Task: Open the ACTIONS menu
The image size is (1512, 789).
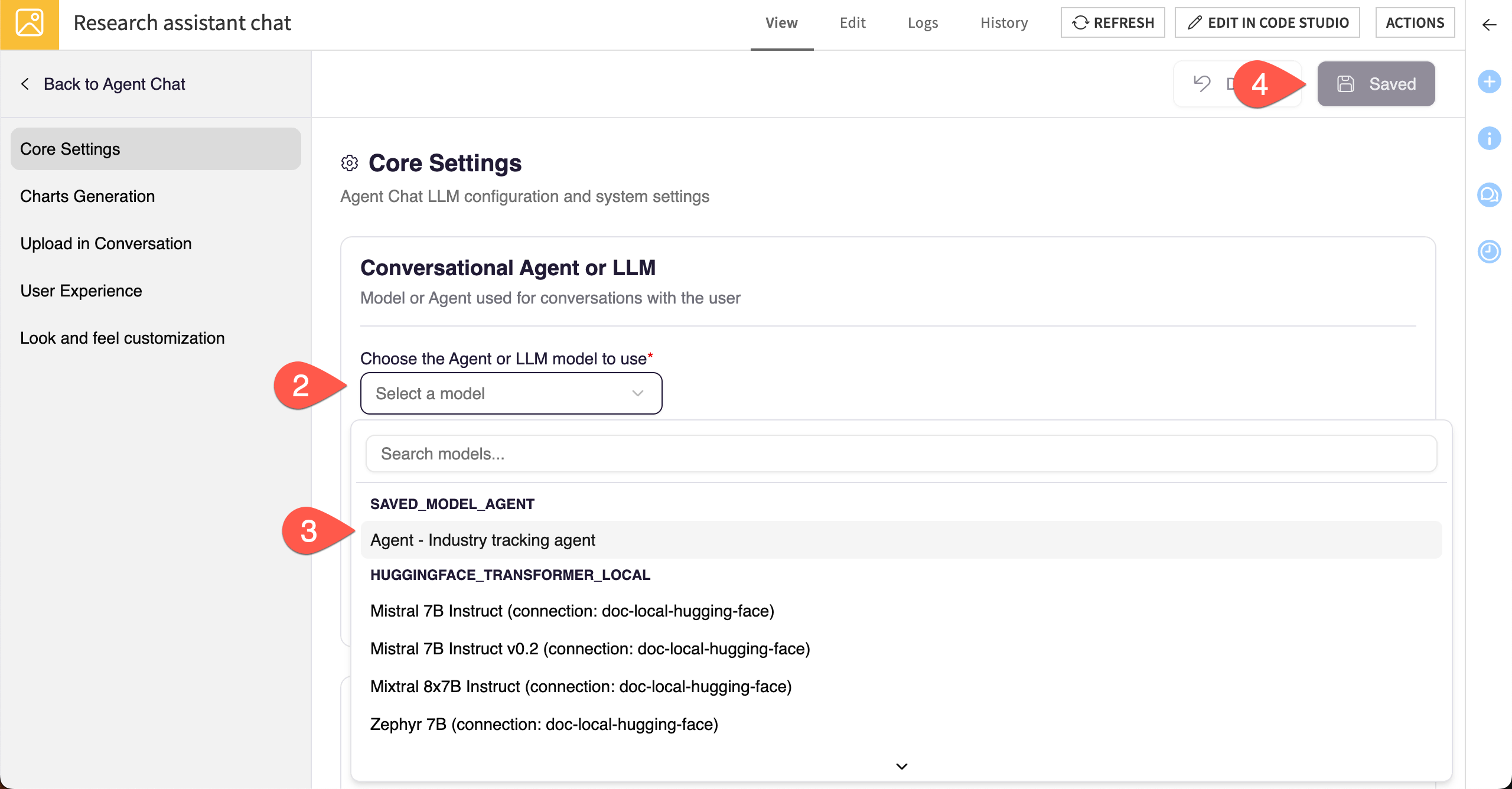Action: pos(1415,22)
